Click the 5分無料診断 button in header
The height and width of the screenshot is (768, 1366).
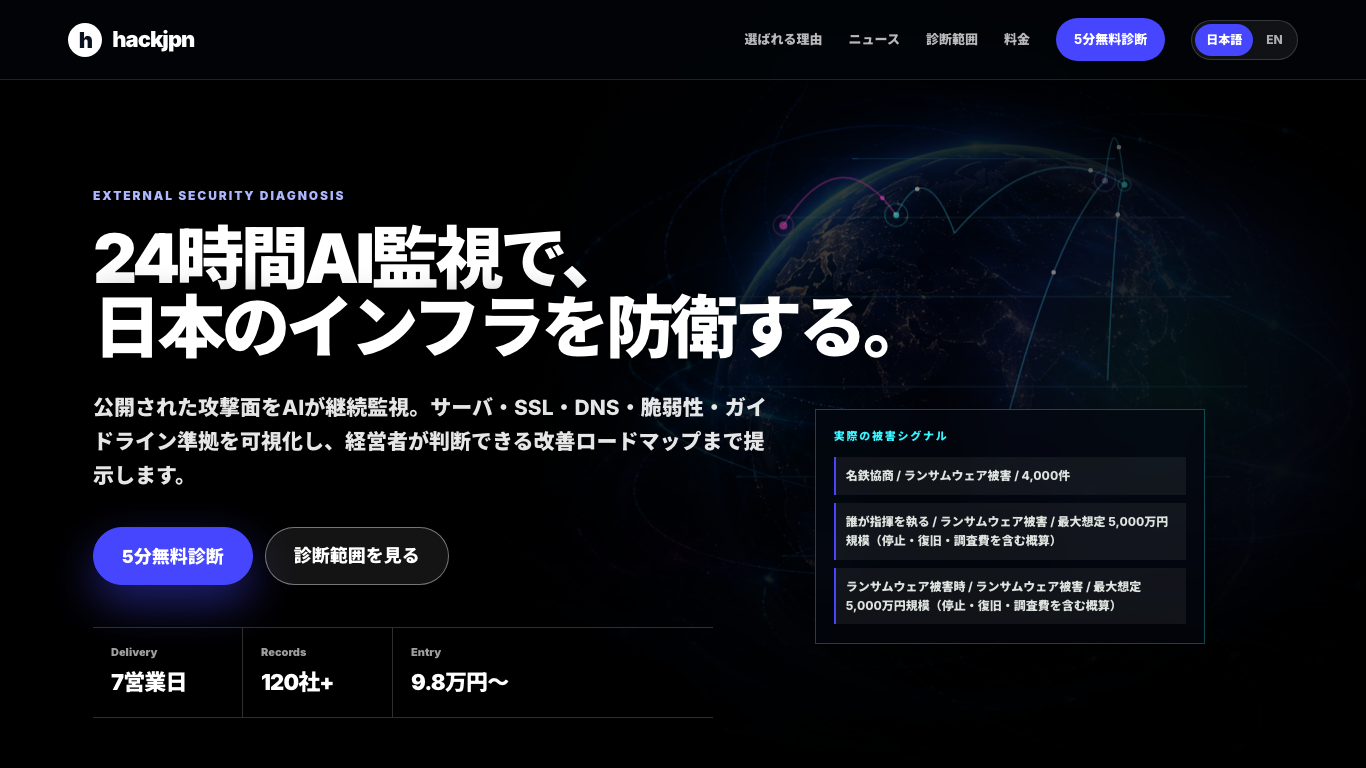tap(1110, 40)
